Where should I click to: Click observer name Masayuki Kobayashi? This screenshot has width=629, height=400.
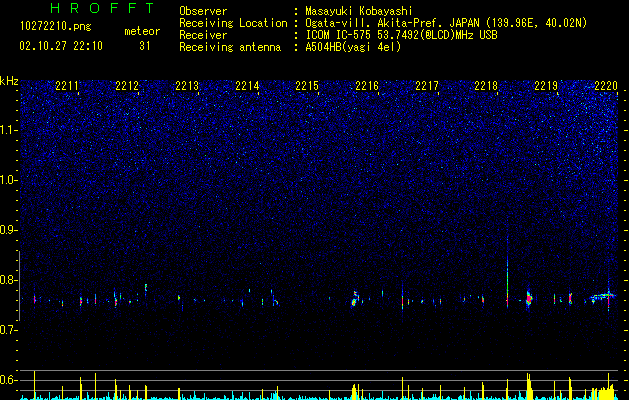click(359, 11)
